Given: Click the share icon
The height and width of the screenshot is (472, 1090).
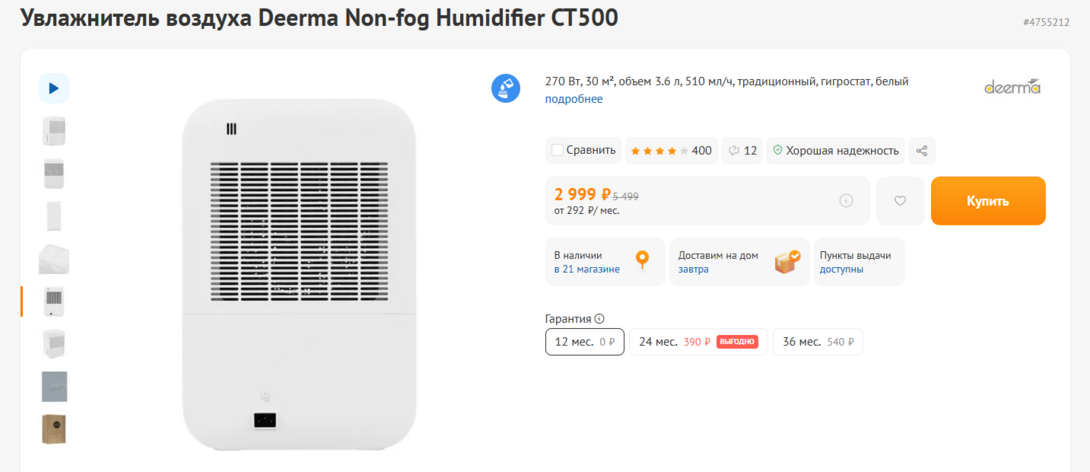Looking at the screenshot, I should point(922,151).
